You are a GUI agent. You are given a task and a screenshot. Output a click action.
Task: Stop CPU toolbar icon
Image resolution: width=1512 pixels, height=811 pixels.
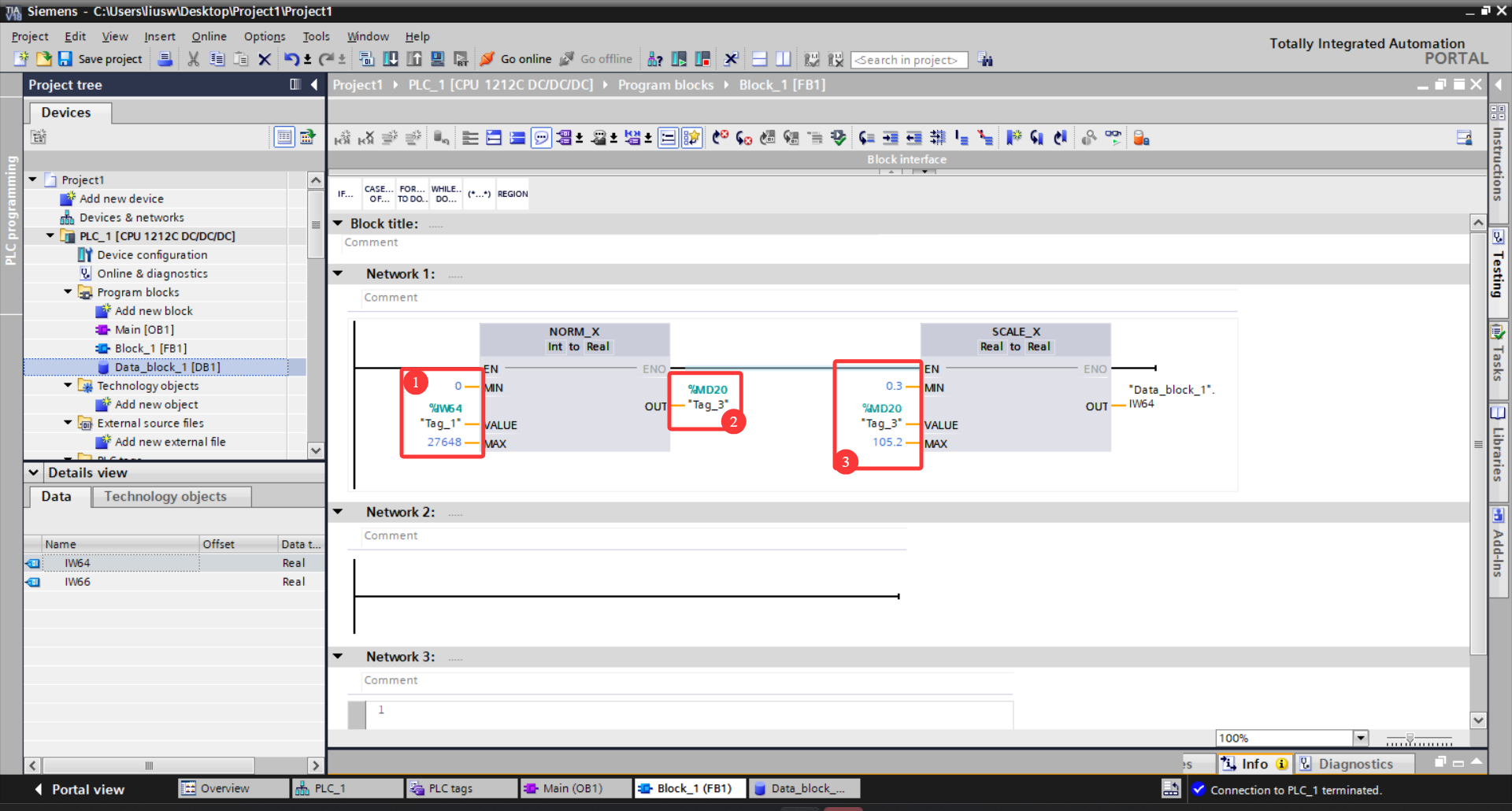pyautogui.click(x=702, y=59)
